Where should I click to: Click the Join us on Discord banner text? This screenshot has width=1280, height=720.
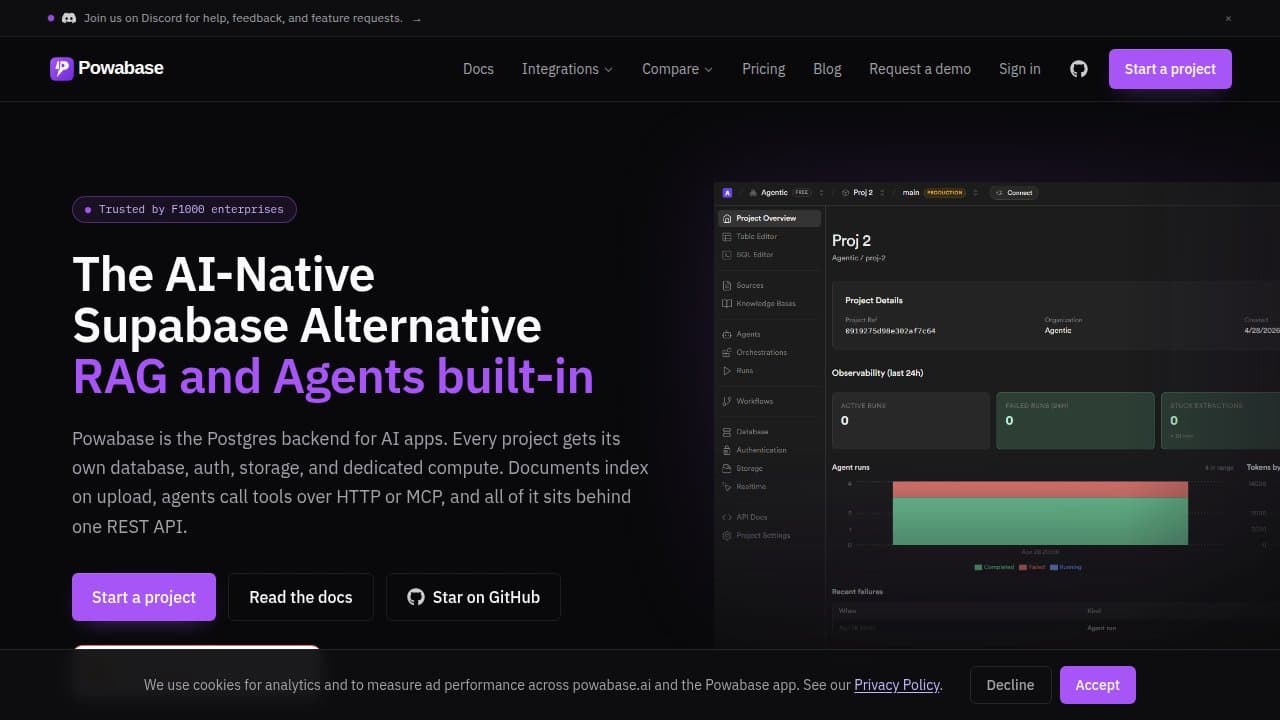click(243, 18)
